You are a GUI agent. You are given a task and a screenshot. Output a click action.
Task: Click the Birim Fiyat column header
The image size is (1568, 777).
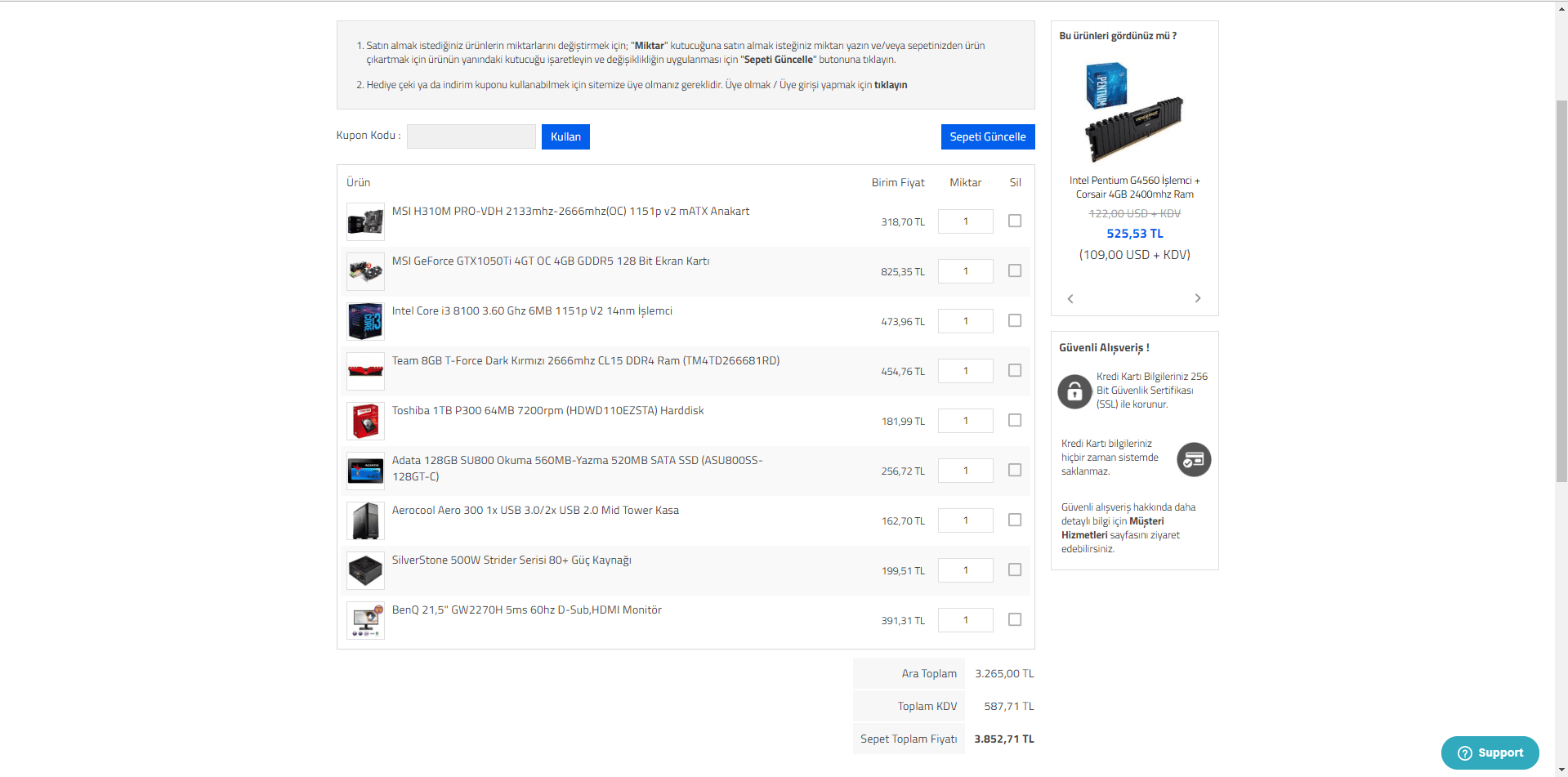(x=898, y=183)
